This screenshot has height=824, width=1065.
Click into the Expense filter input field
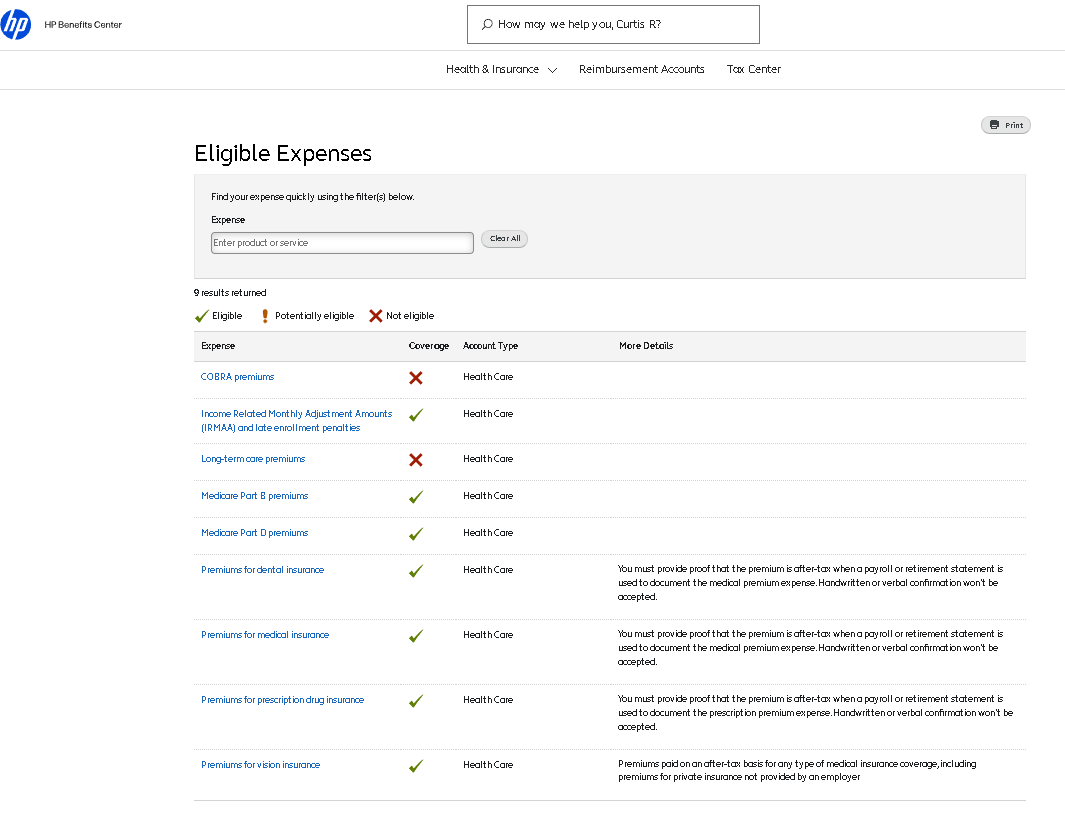[342, 243]
